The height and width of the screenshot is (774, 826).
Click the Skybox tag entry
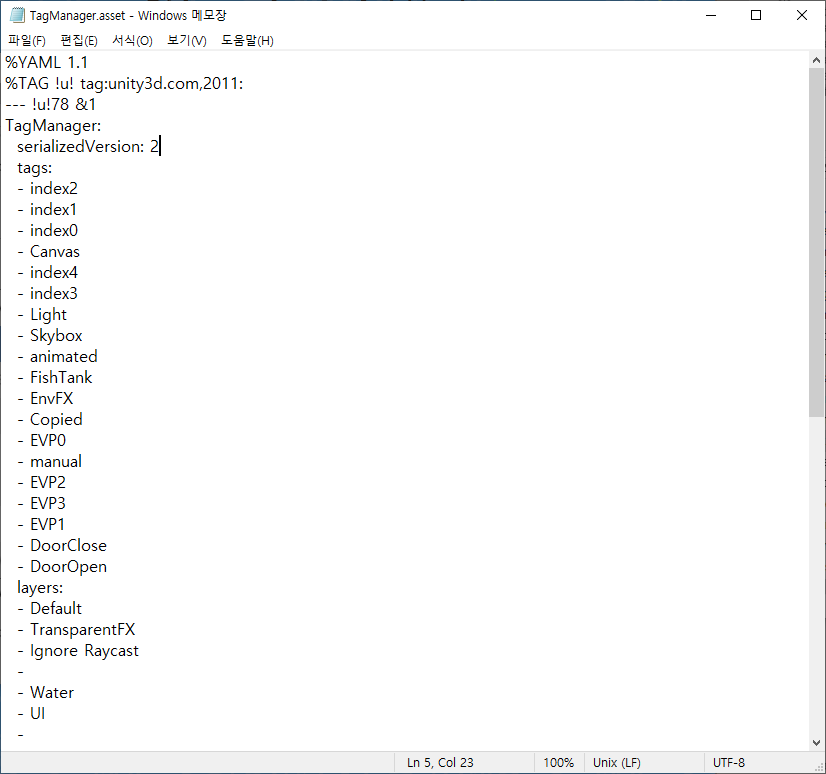[50, 336]
